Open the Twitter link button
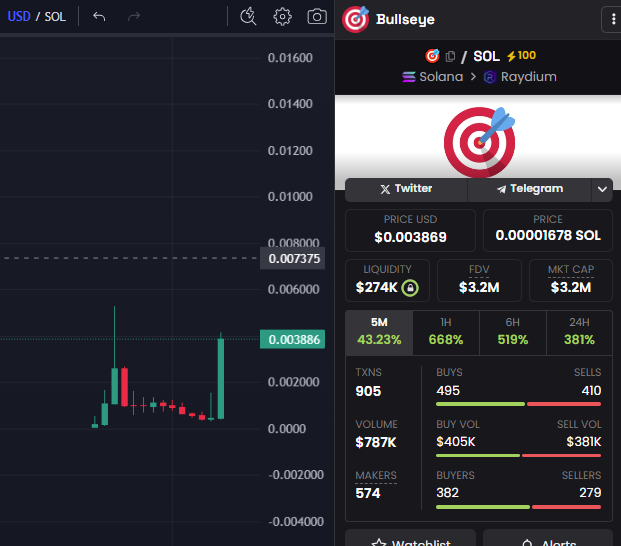621x546 pixels. pyautogui.click(x=406, y=189)
